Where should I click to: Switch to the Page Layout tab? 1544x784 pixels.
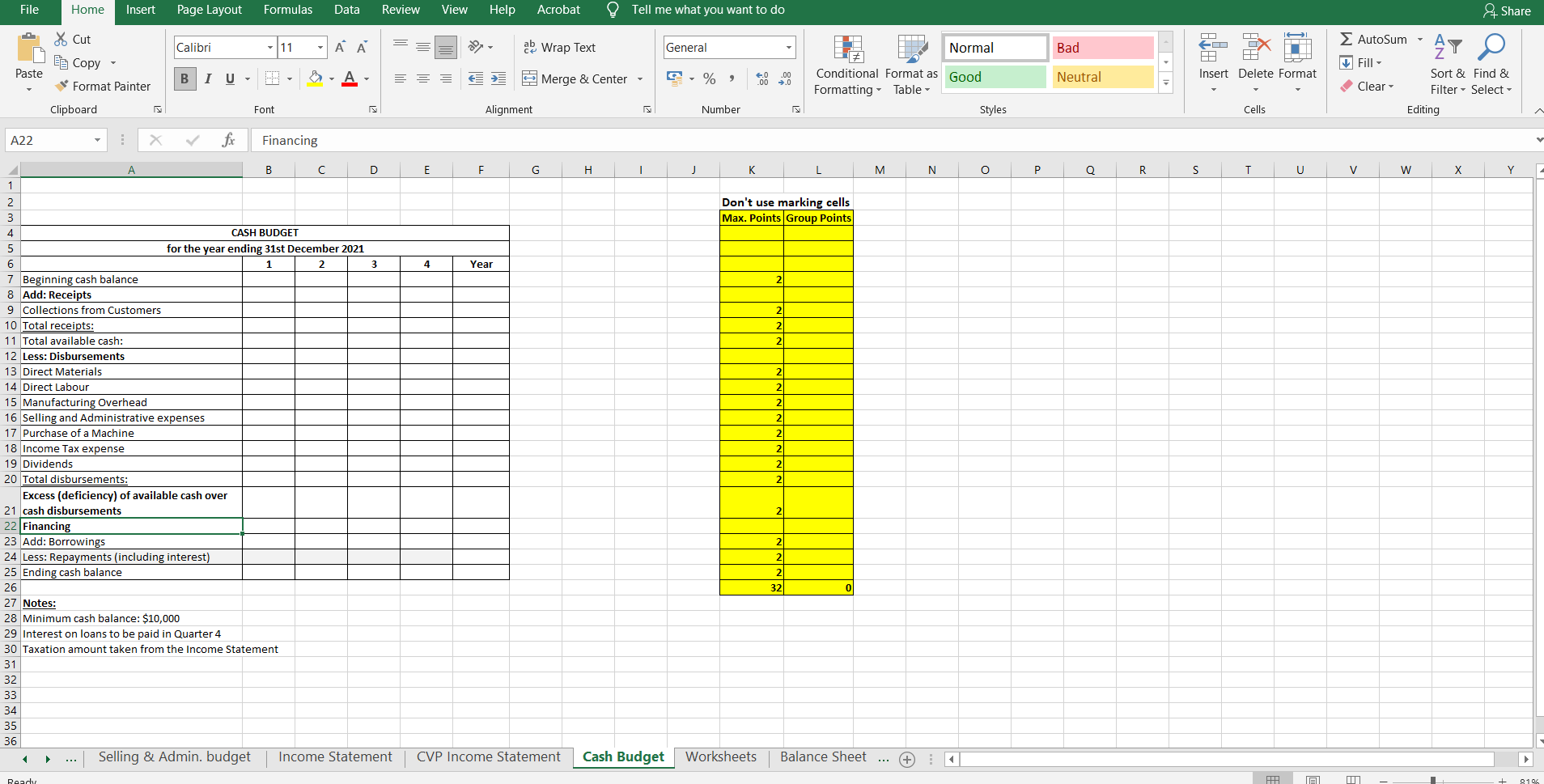209,10
